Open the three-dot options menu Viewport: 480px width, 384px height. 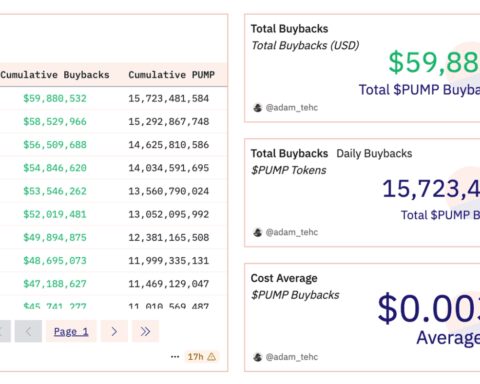click(175, 357)
